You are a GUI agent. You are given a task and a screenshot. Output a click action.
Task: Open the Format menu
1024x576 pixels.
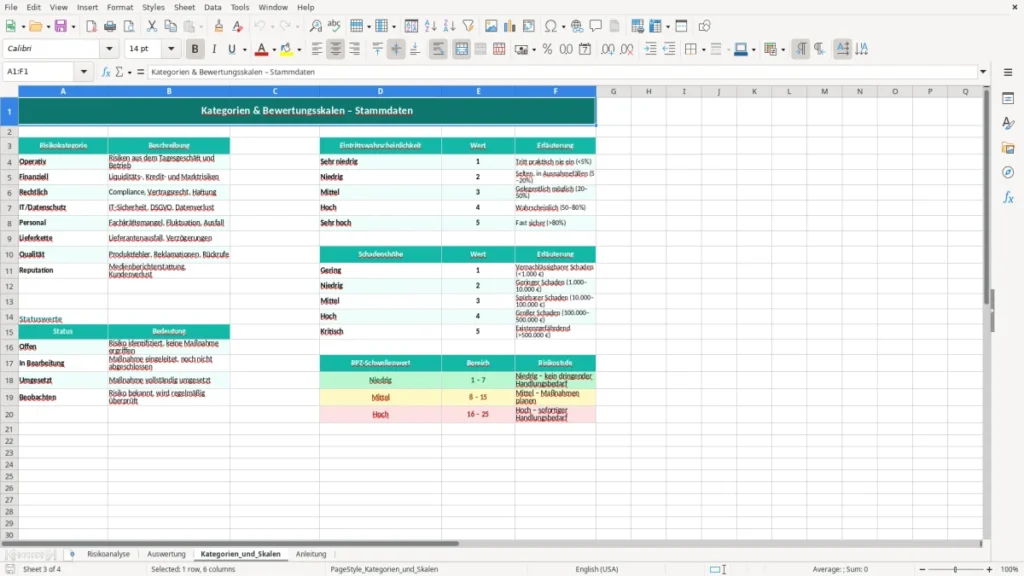coord(120,7)
